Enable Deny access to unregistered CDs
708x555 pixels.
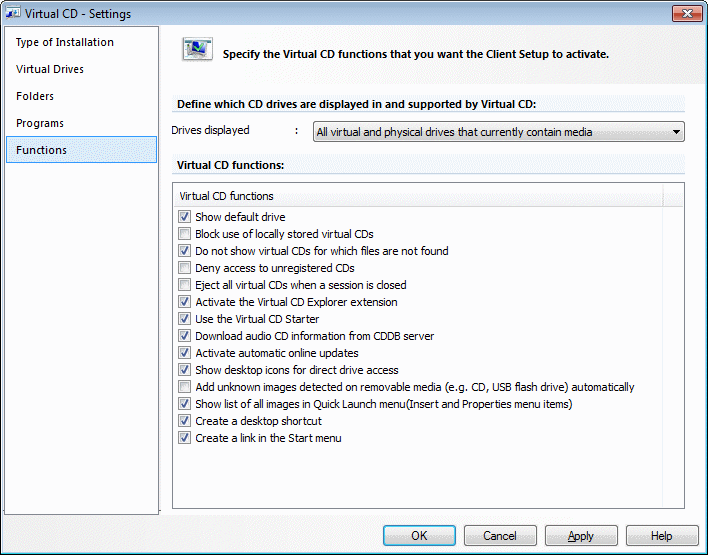[184, 268]
